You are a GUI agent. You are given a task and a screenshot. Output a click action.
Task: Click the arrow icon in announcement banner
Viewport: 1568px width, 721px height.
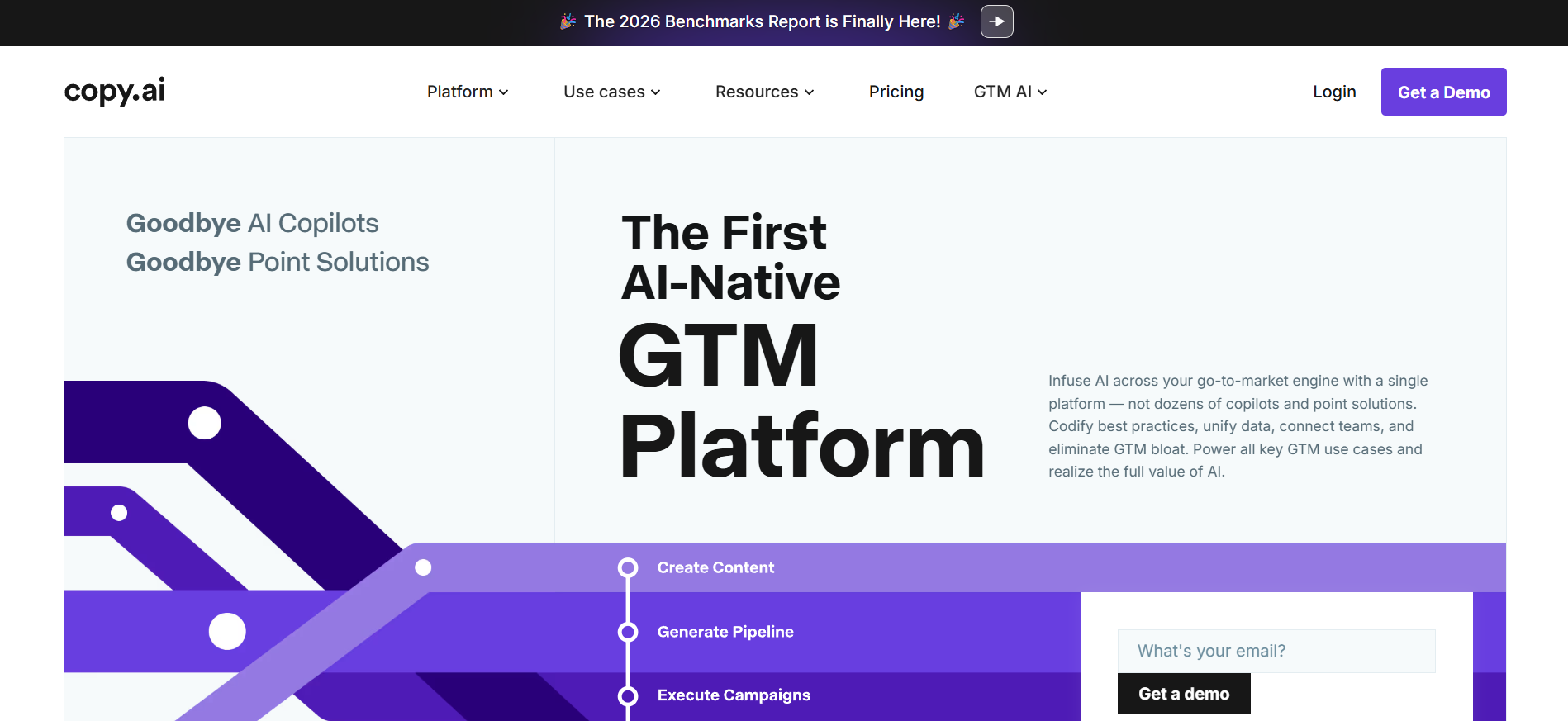click(x=996, y=21)
